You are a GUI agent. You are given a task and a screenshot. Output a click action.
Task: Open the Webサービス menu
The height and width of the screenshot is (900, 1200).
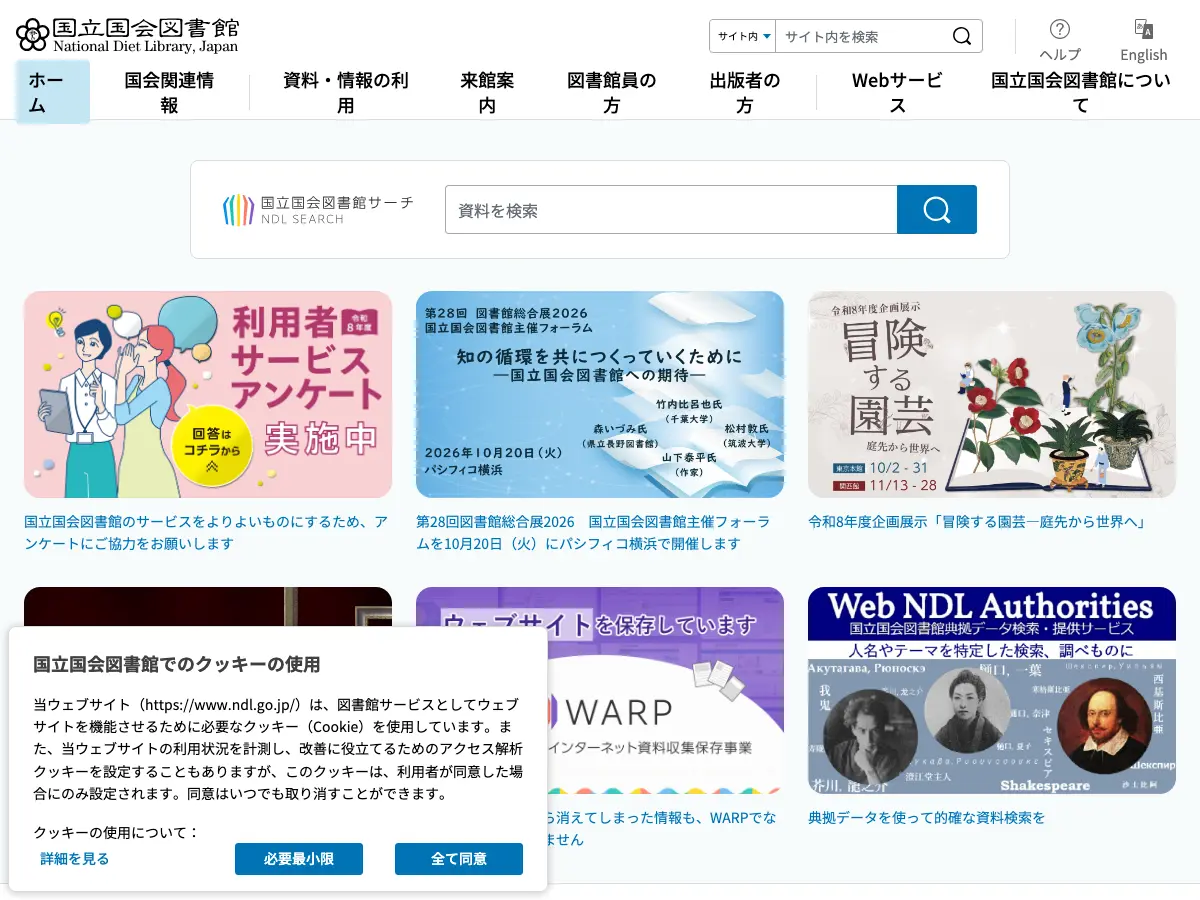click(897, 92)
